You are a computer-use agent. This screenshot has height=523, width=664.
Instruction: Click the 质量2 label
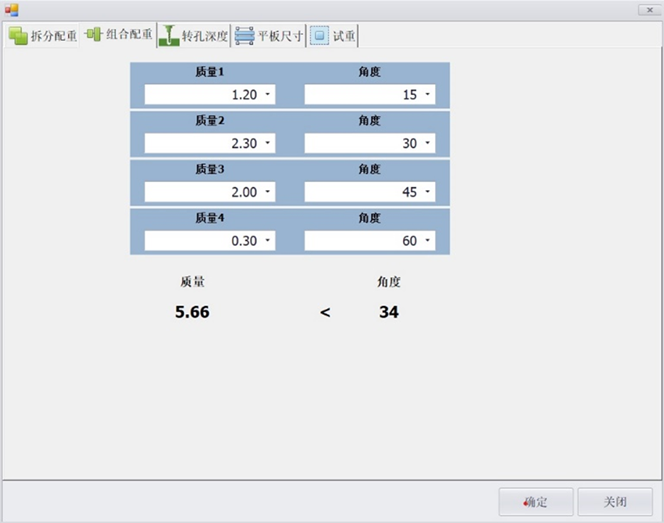coord(210,121)
